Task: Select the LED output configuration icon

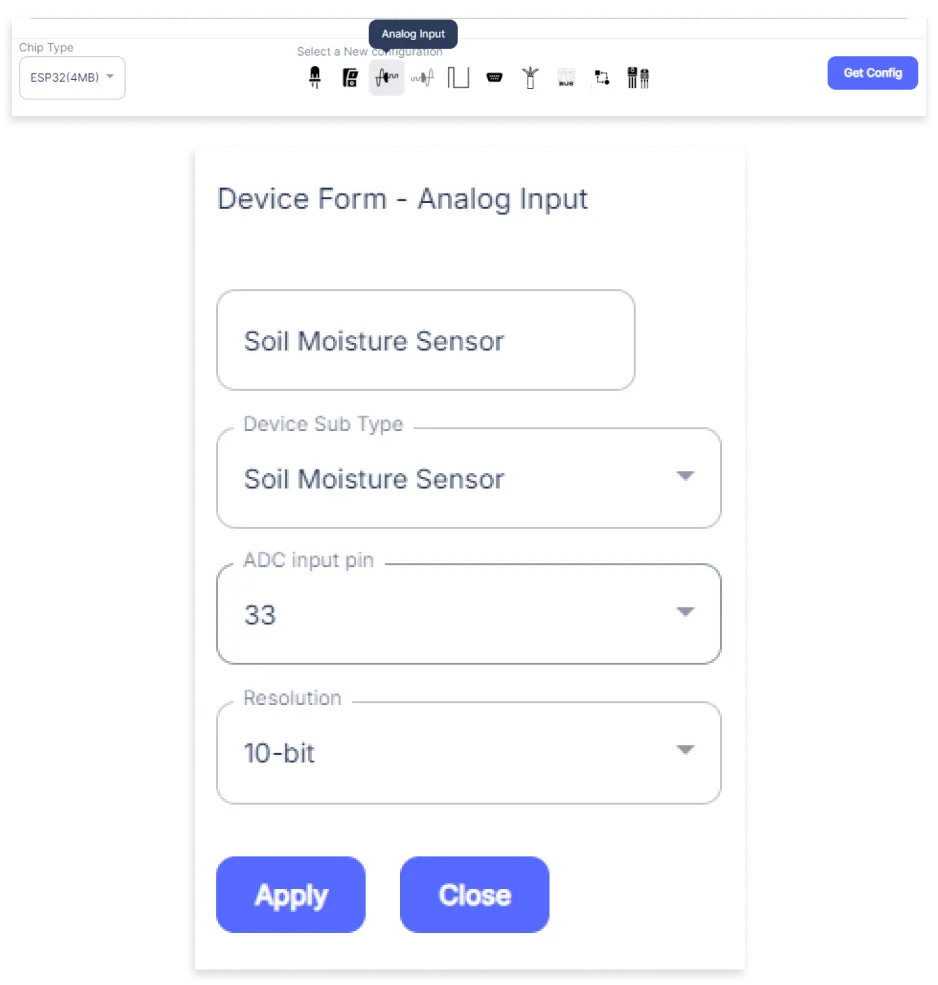Action: tap(315, 78)
